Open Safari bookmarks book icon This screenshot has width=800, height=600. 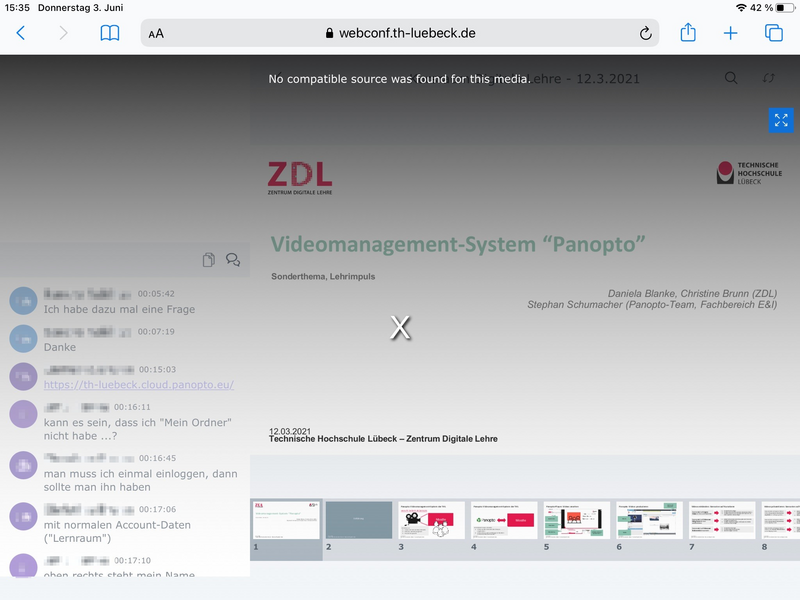point(109,33)
